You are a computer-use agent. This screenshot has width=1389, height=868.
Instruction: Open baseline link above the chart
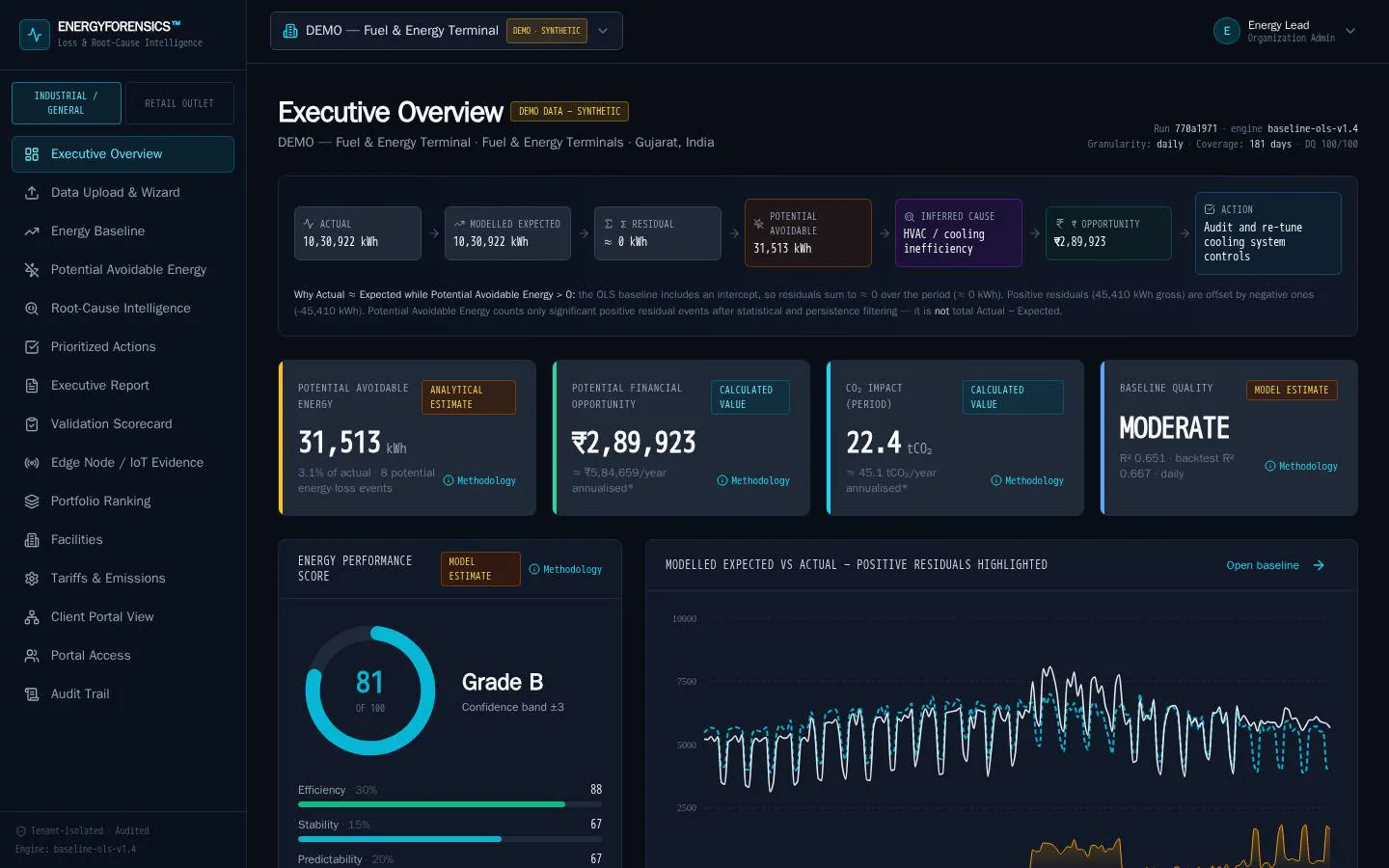1275,565
